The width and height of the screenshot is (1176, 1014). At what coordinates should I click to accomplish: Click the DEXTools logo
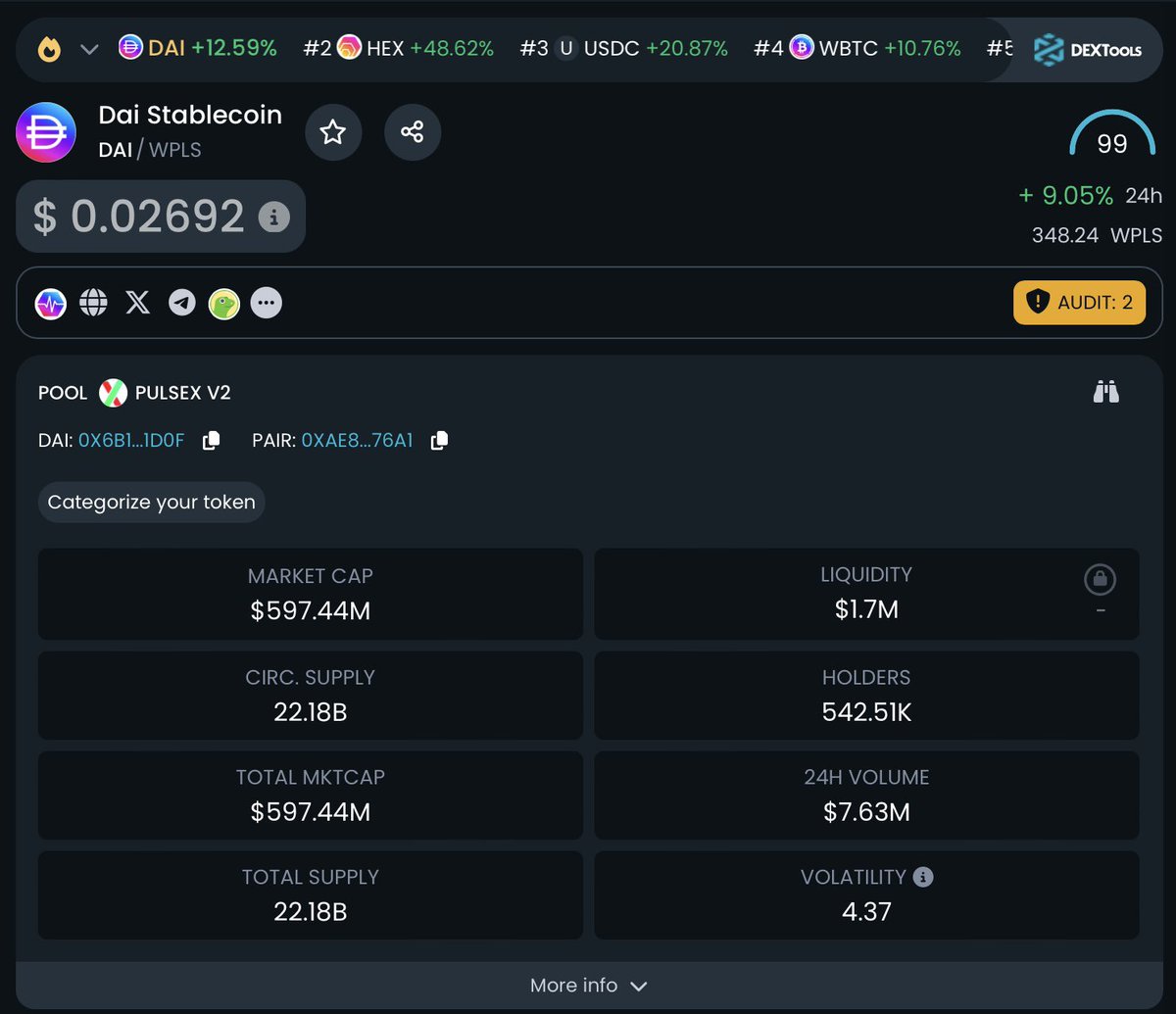coord(1088,49)
